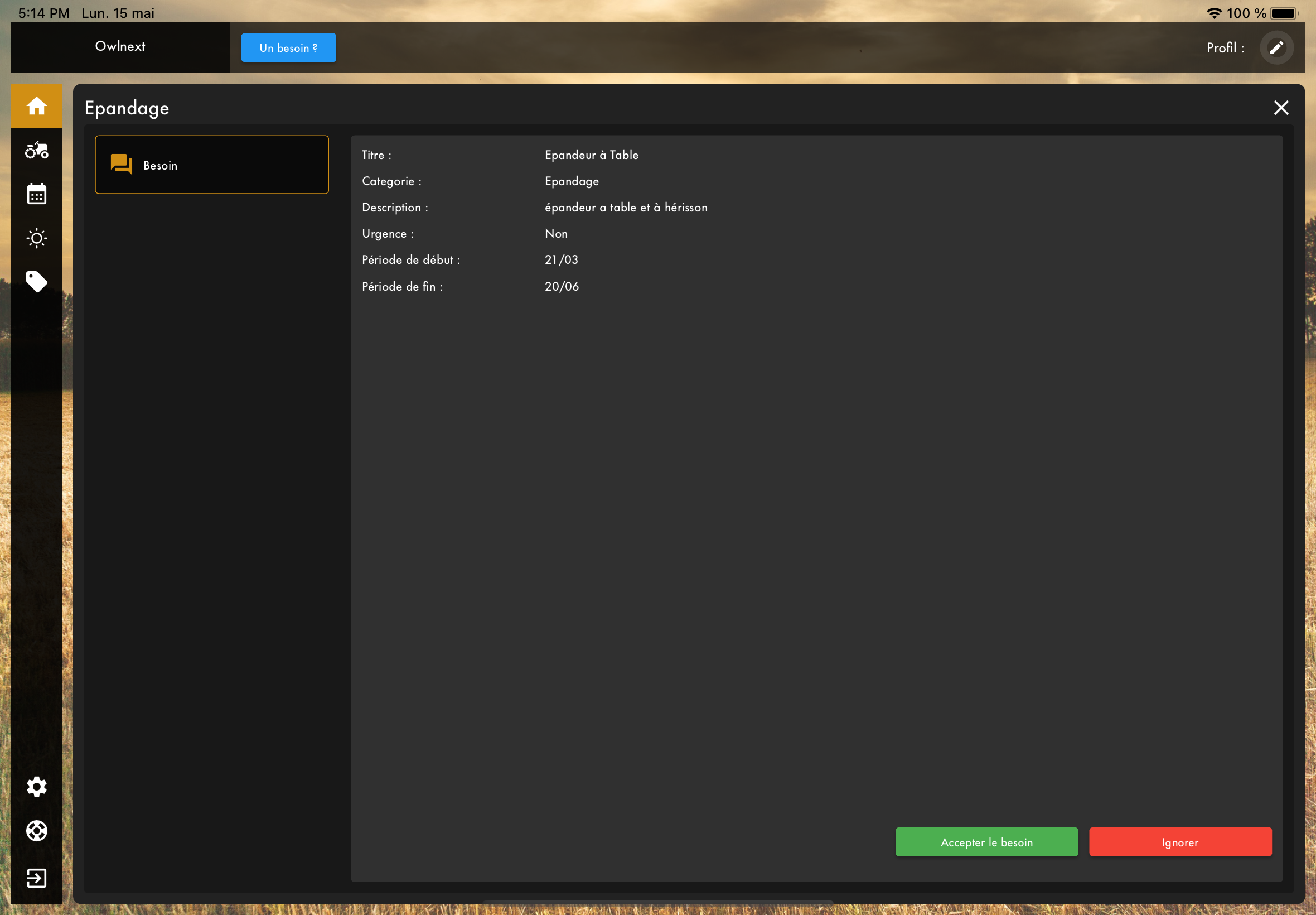The width and height of the screenshot is (1316, 915).
Task: Open the settings gear sidebar icon
Action: pyautogui.click(x=37, y=787)
